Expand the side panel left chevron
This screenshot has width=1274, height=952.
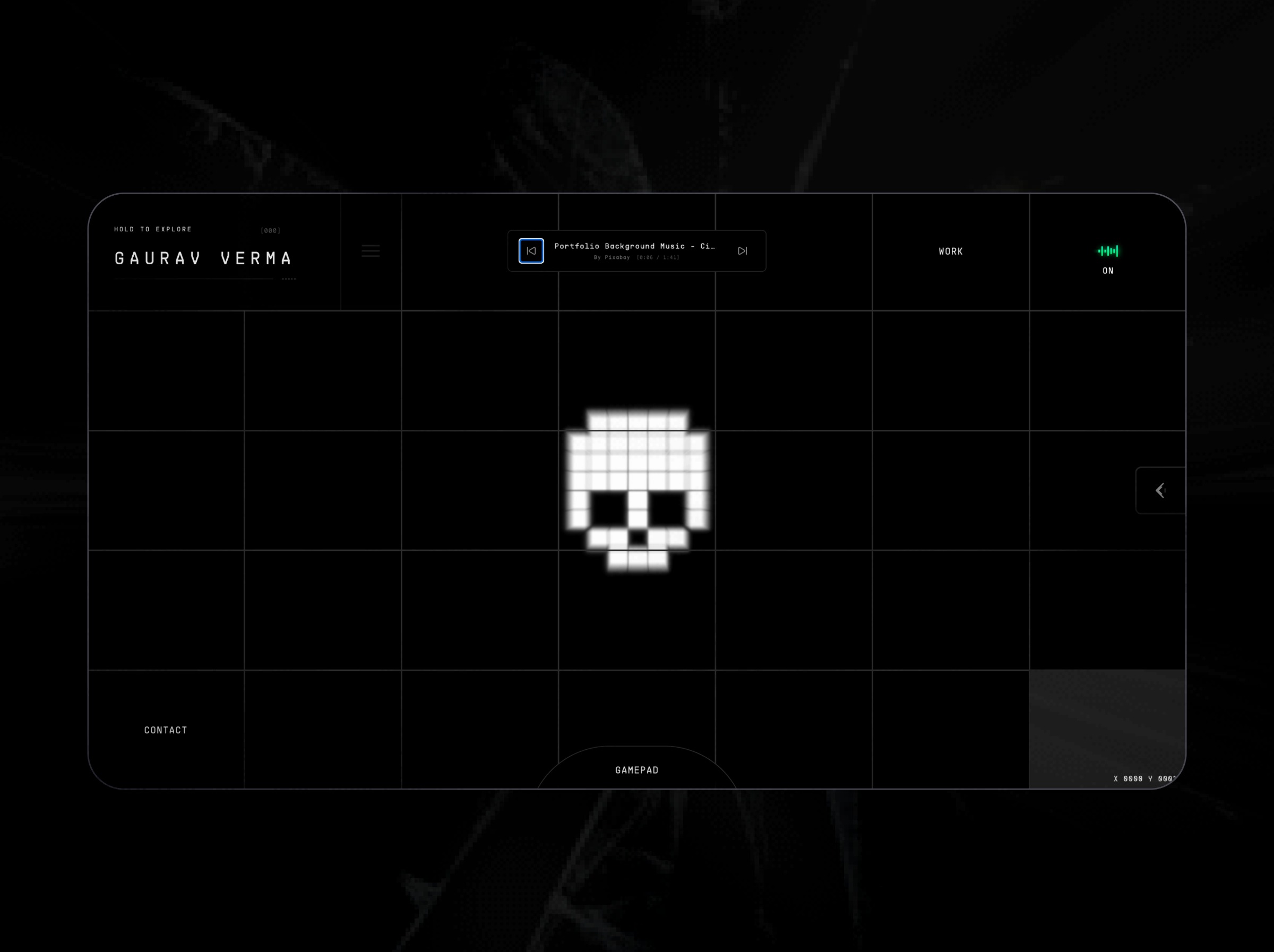(1160, 490)
